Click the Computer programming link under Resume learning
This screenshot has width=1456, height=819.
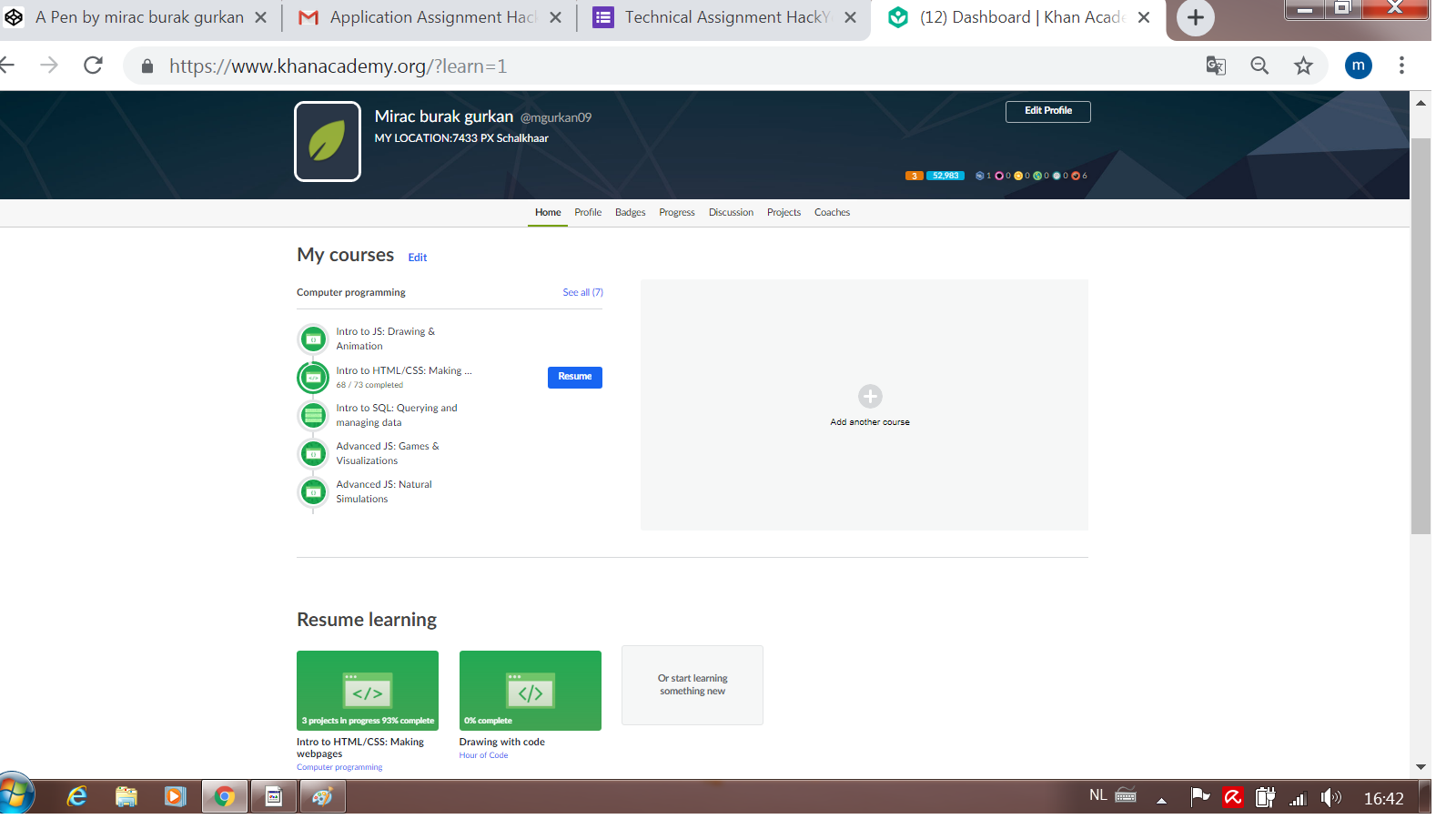[x=339, y=767]
